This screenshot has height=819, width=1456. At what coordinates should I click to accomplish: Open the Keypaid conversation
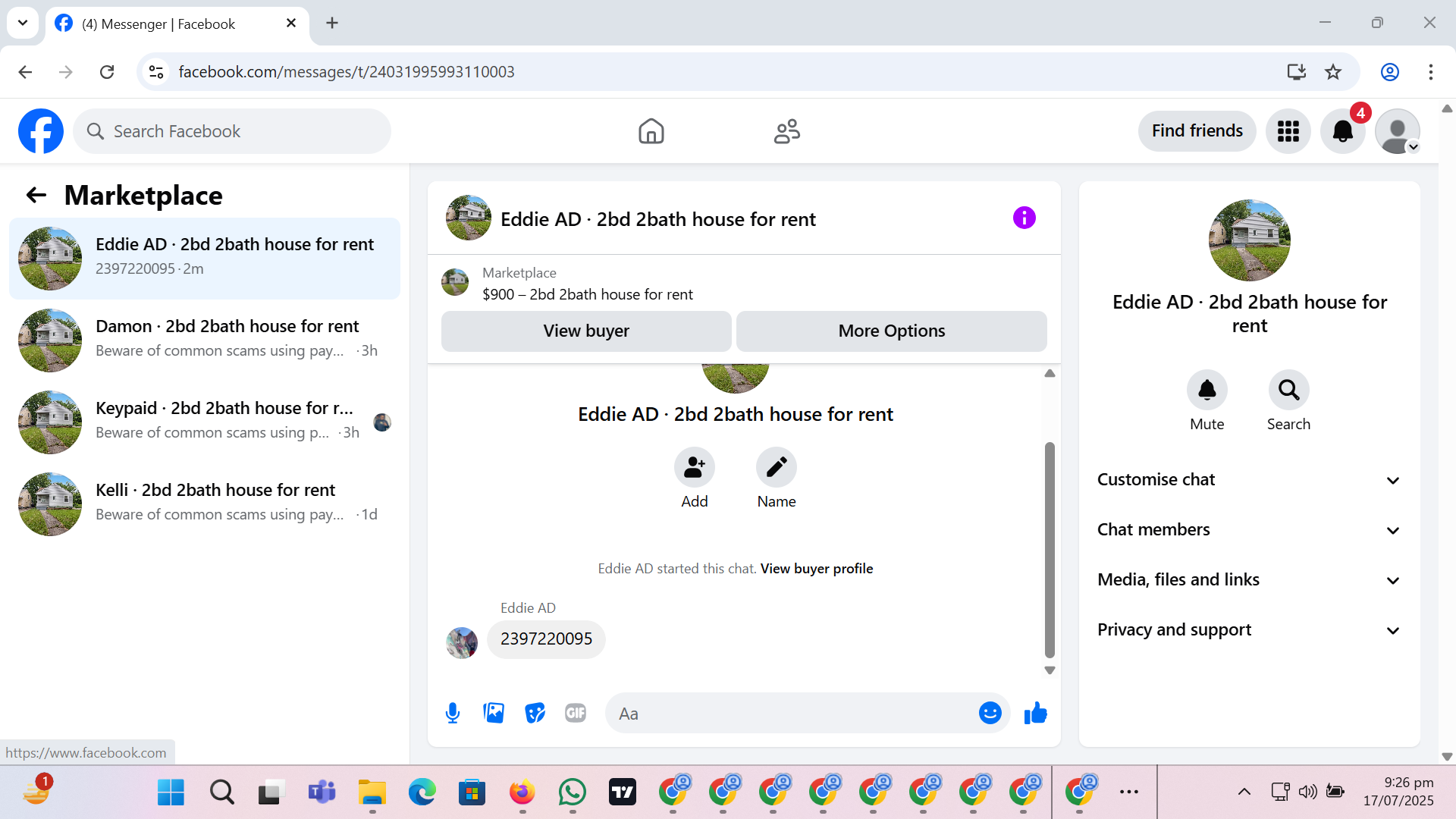pyautogui.click(x=205, y=422)
